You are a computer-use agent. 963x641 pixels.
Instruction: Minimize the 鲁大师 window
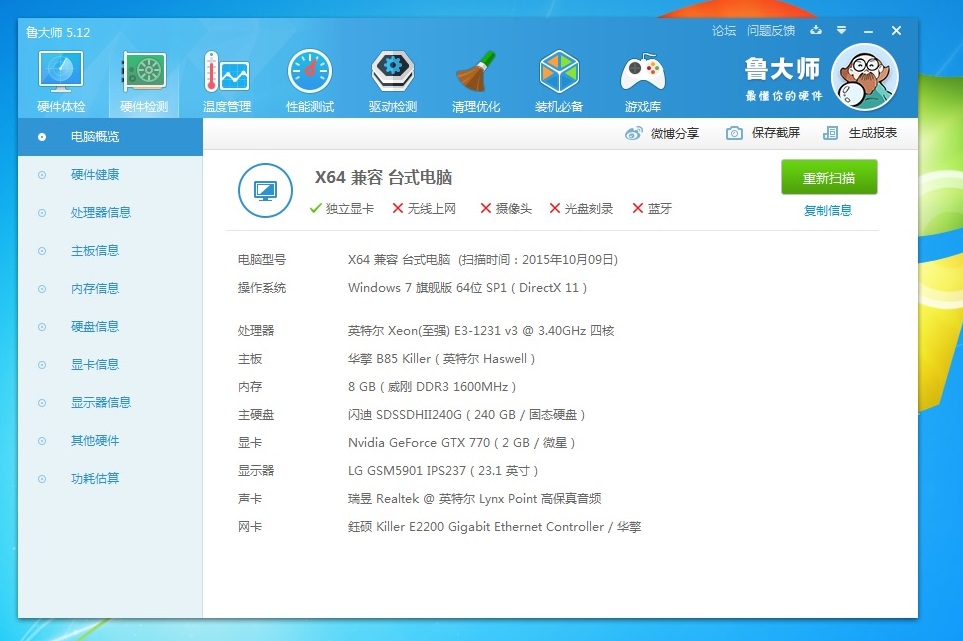pyautogui.click(x=868, y=31)
